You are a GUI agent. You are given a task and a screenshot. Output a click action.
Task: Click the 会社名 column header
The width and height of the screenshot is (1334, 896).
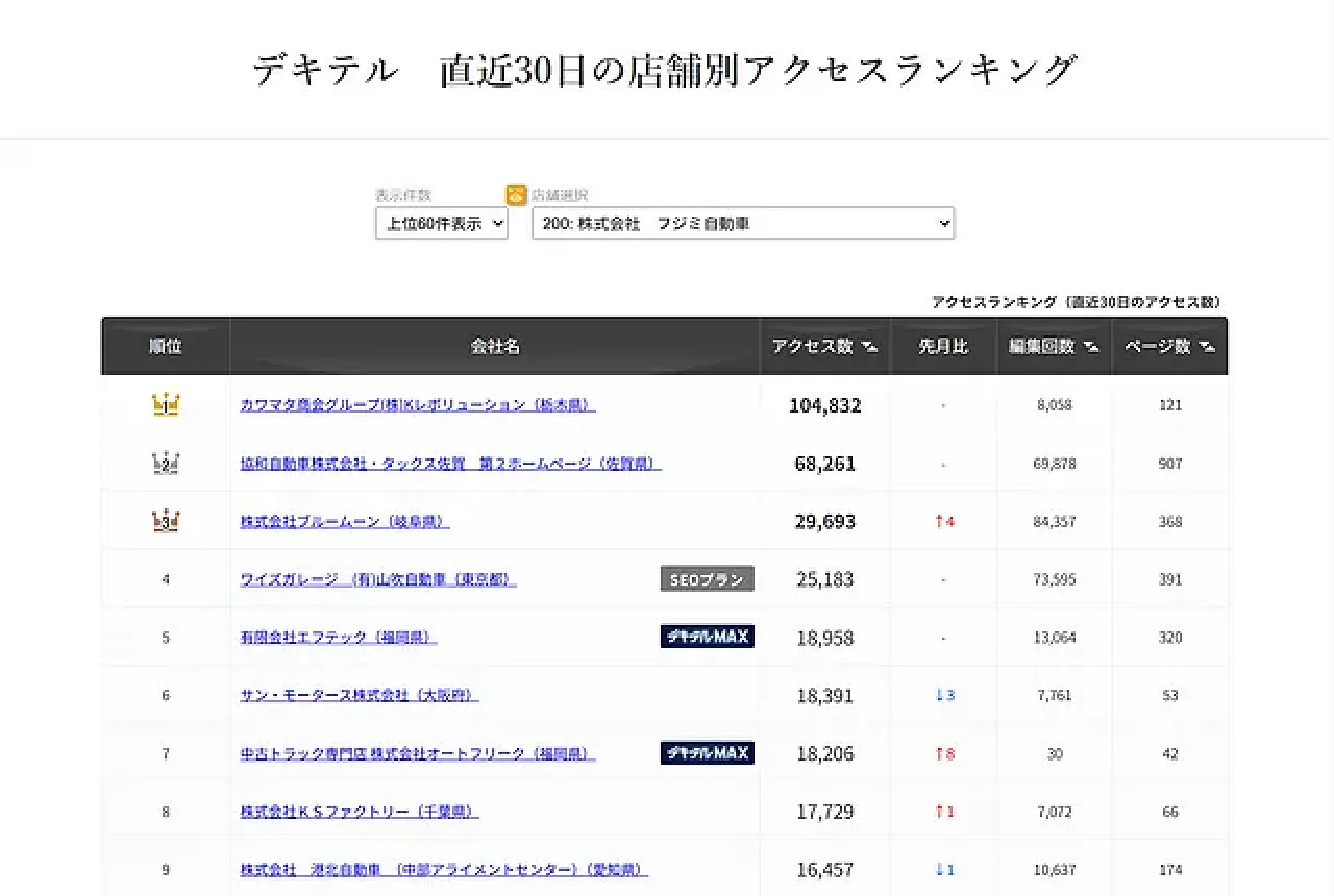coord(495,346)
